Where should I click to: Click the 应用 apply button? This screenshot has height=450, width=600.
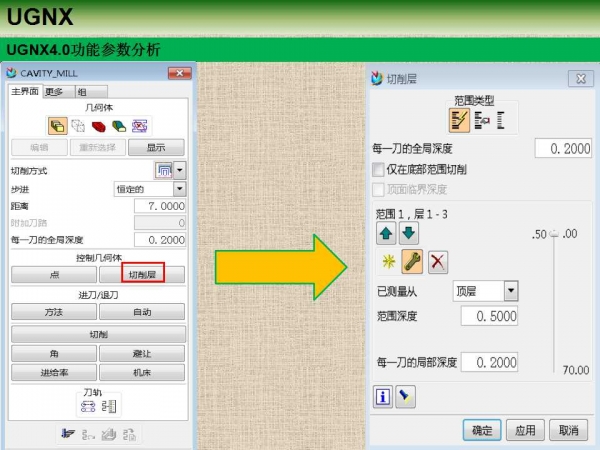point(525,430)
